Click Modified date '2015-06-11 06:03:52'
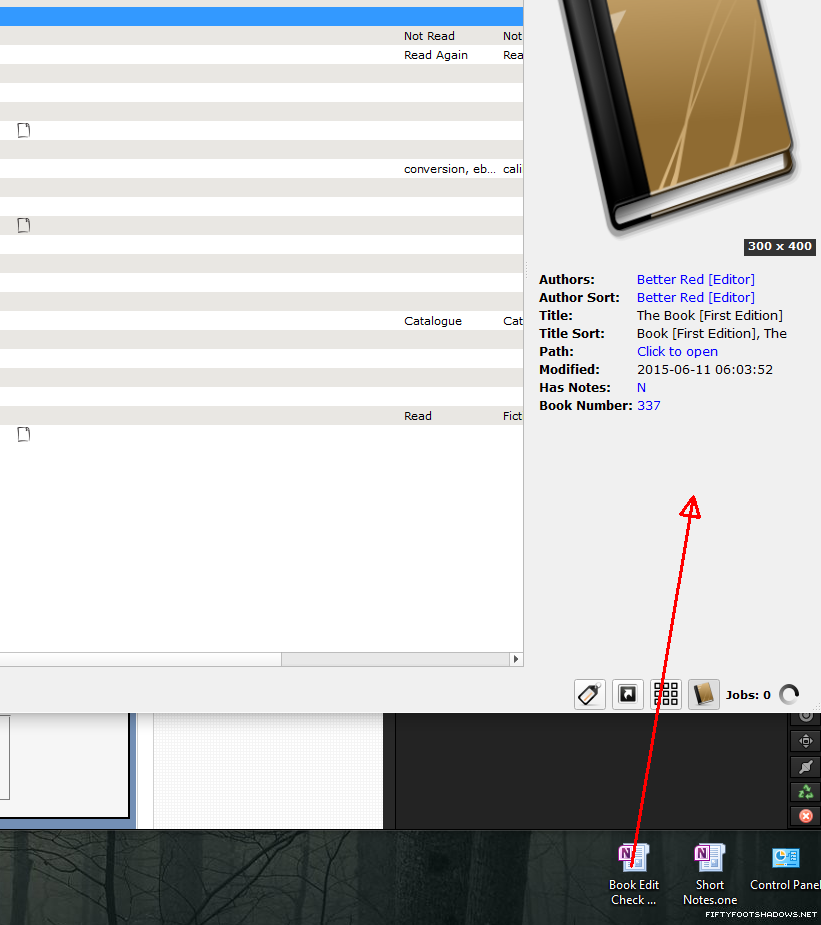 click(704, 370)
